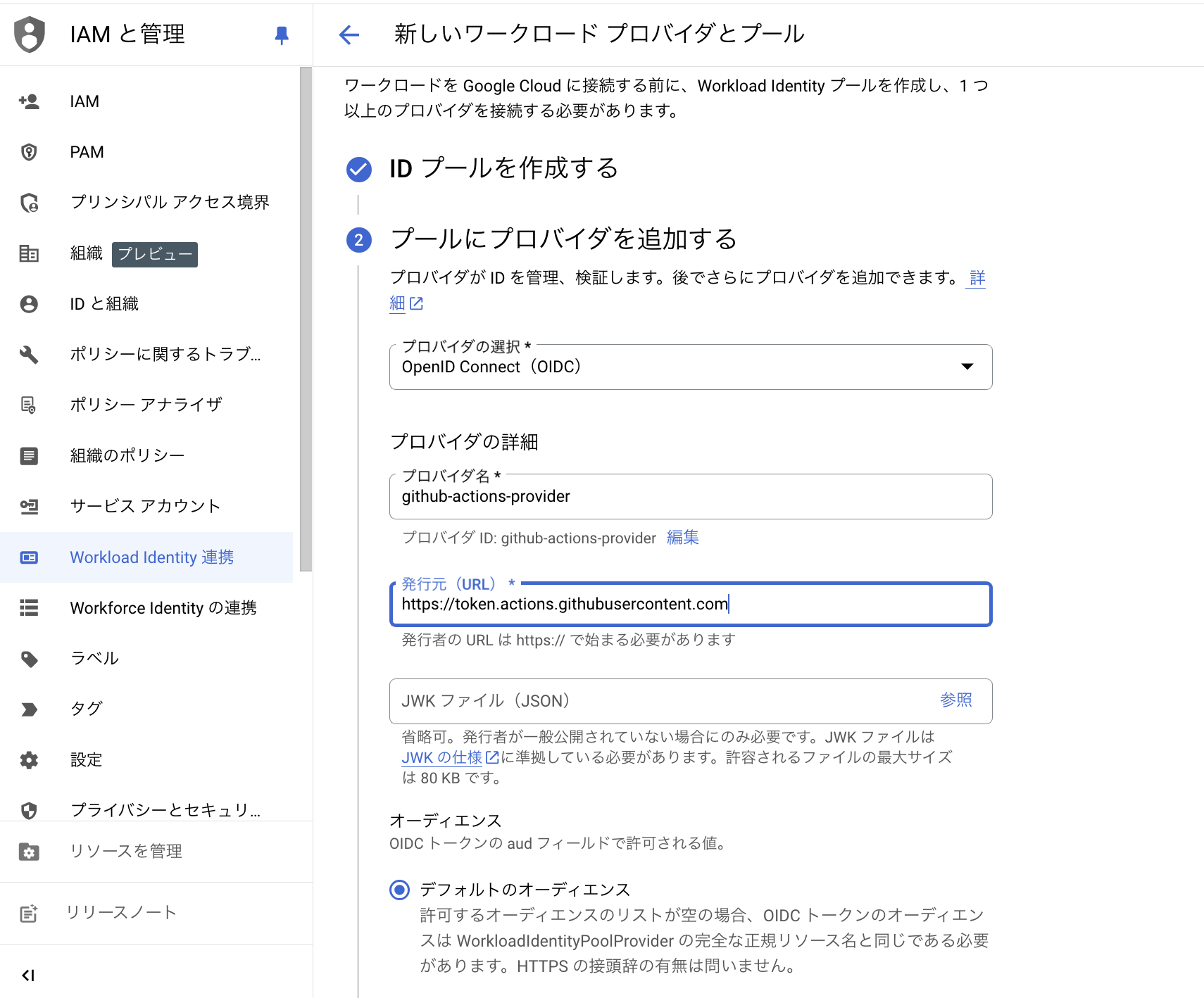The width and height of the screenshot is (1204, 998).
Task: Open PAM in the sidebar menu
Action: coord(146,152)
